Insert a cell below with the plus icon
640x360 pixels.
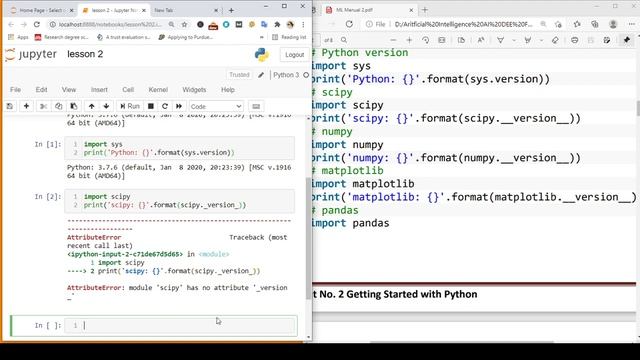pos(26,106)
